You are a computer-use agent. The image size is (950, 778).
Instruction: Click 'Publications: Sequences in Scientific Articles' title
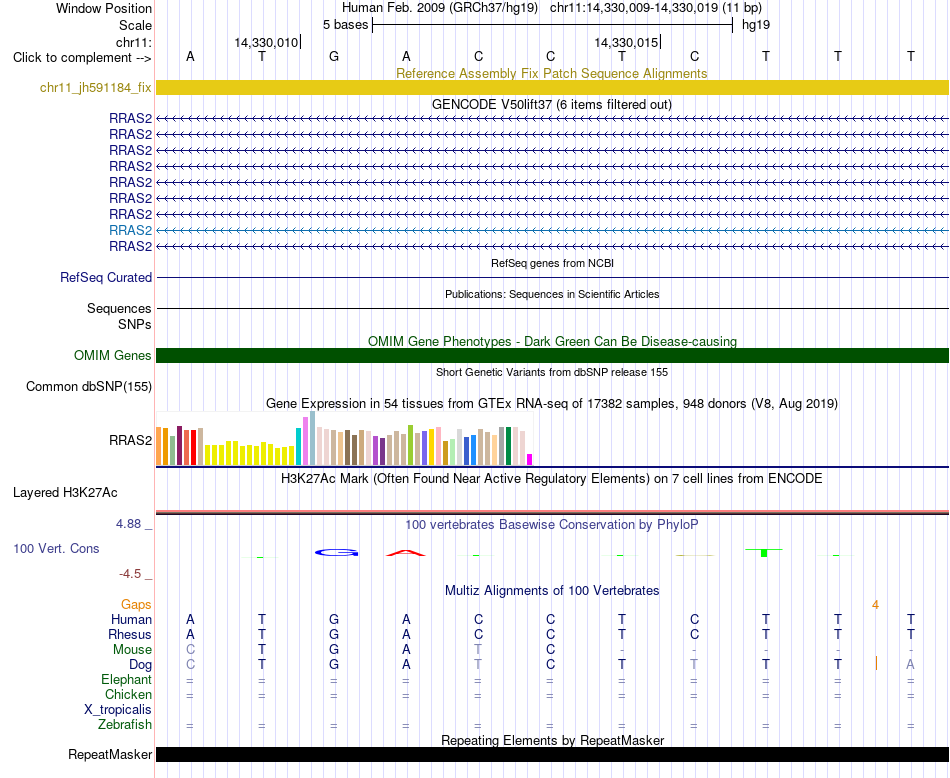(x=552, y=294)
